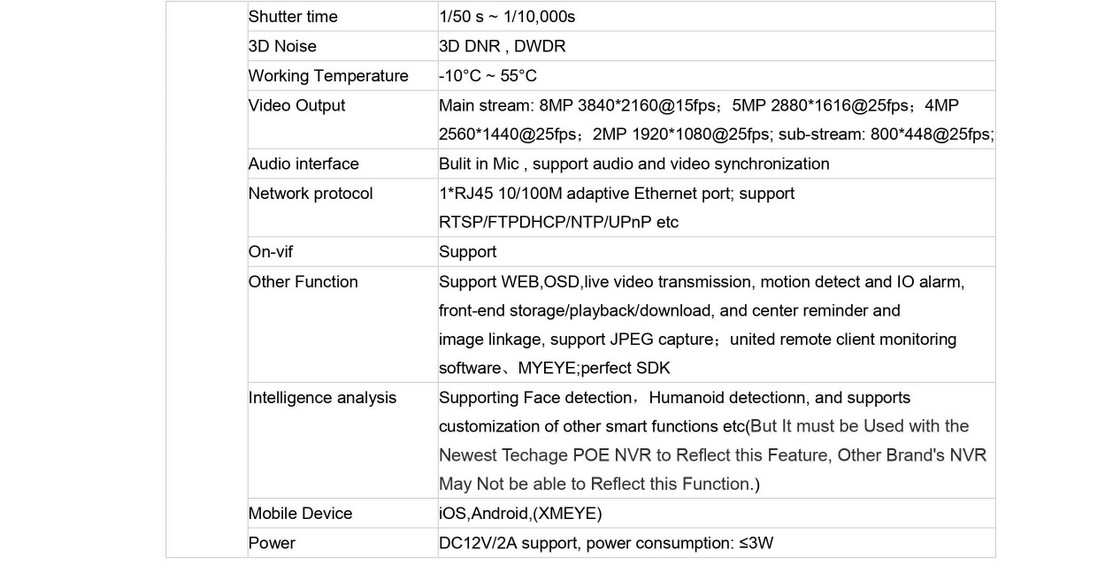Select the iOS,Android,(XMEYE) value

tap(520, 514)
